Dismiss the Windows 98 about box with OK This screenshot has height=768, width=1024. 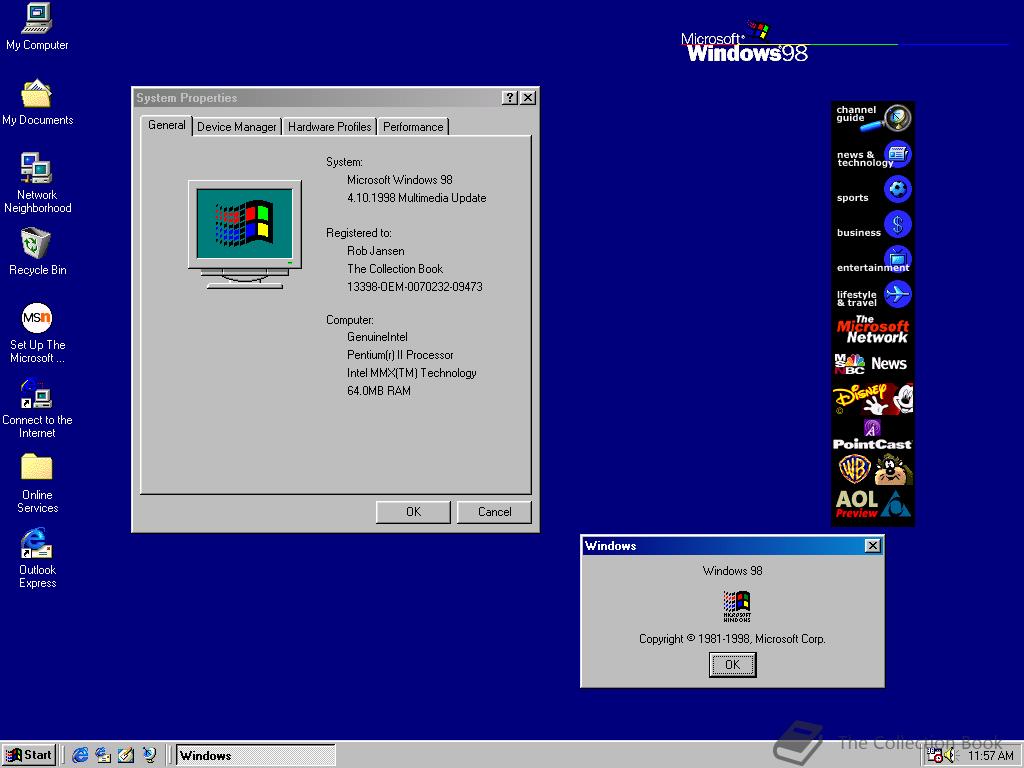pos(732,664)
